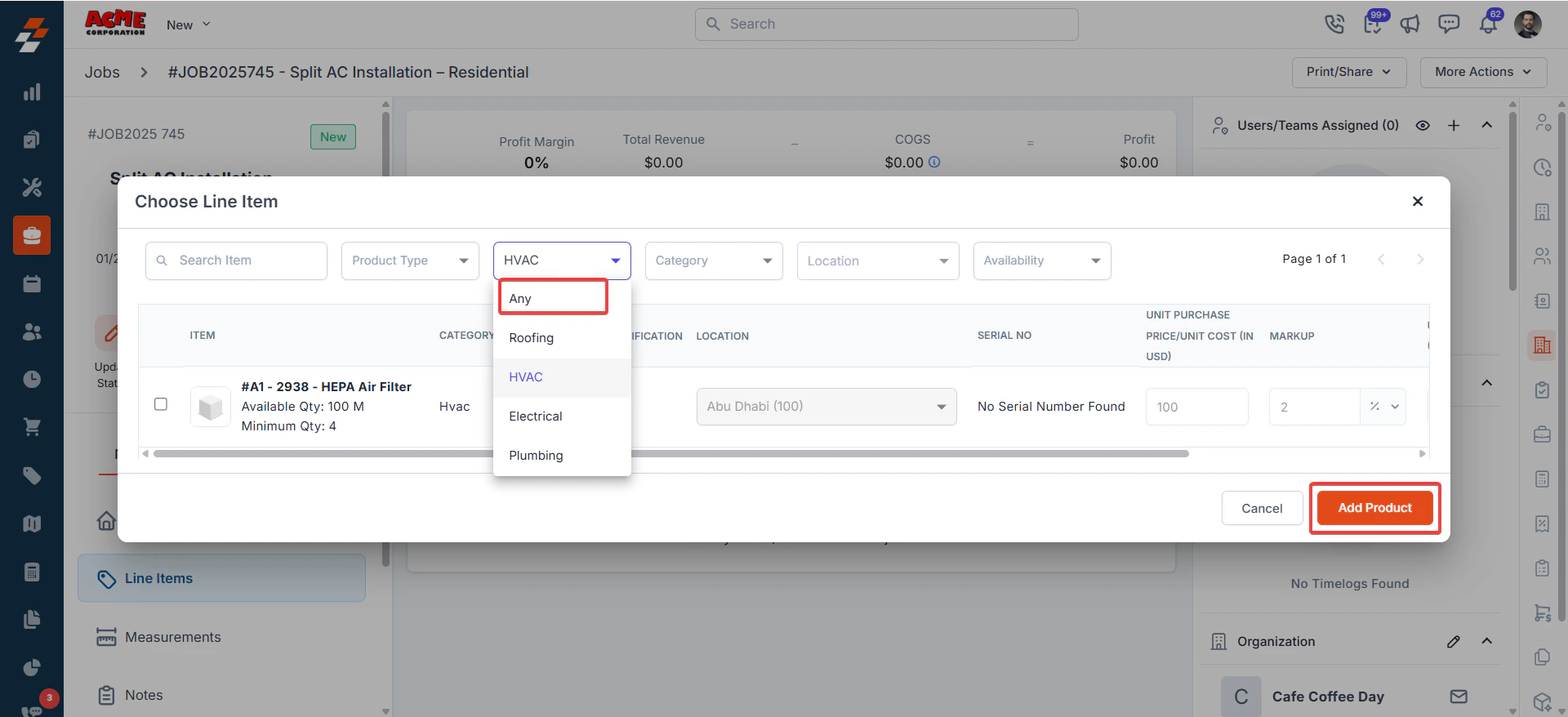
Task: Open the chat messages icon
Action: 1449,24
